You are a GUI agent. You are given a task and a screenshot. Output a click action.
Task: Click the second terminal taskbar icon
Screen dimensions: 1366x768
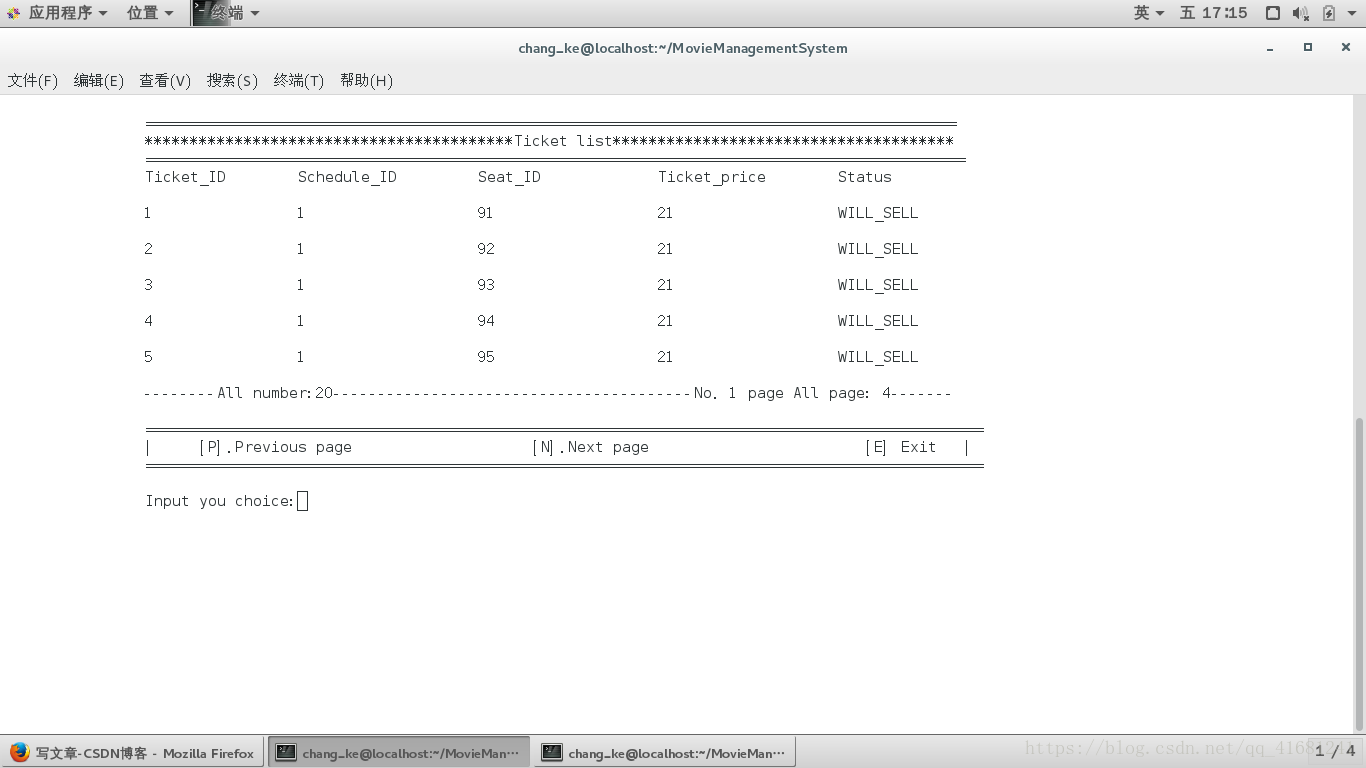tap(552, 753)
